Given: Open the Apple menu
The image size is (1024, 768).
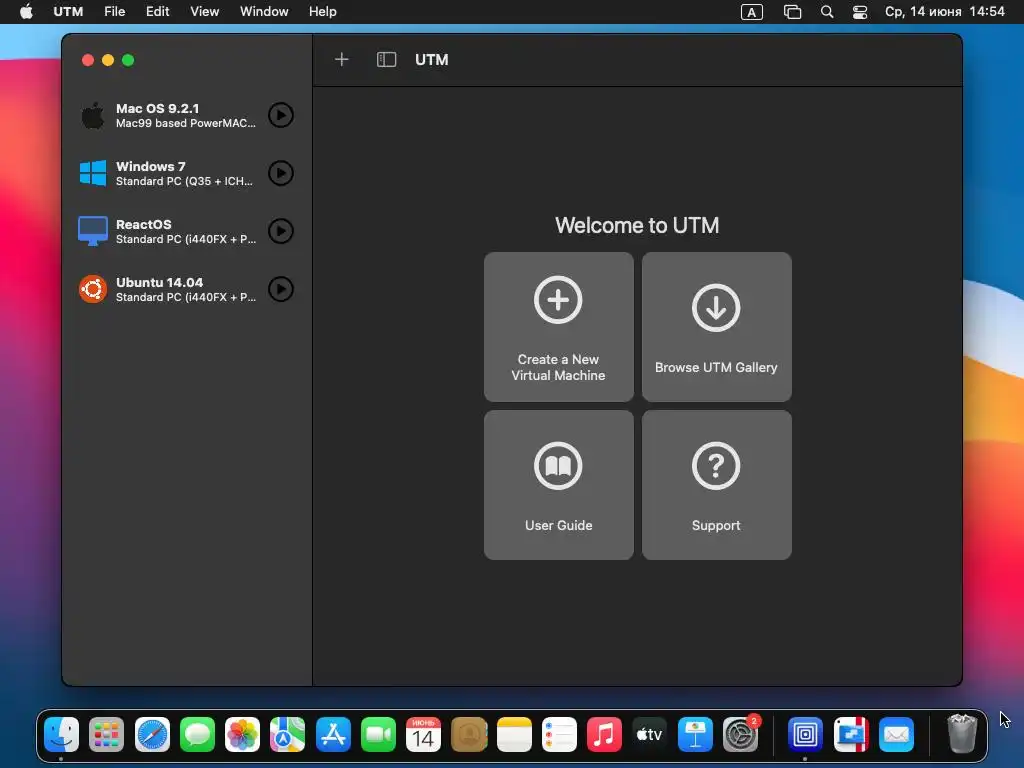Looking at the screenshot, I should 26,12.
